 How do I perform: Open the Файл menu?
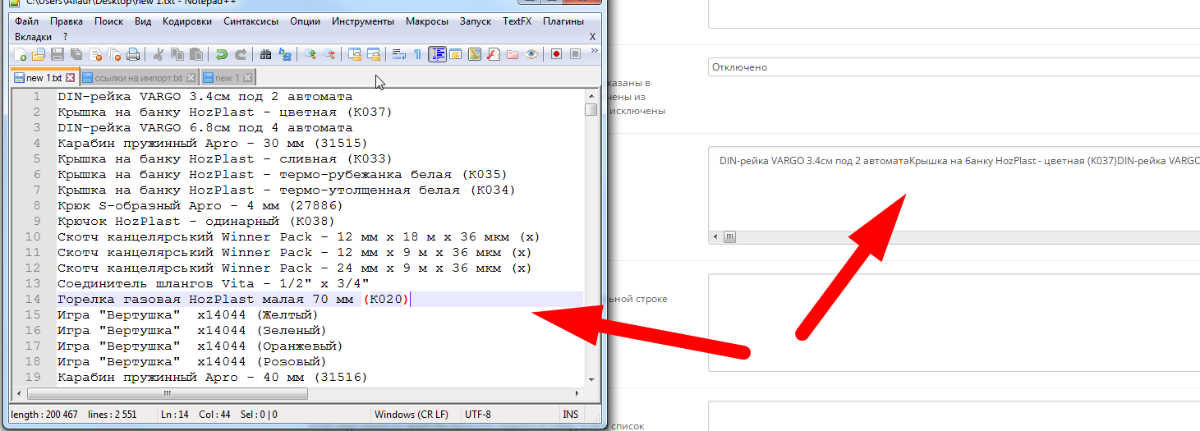pos(28,21)
